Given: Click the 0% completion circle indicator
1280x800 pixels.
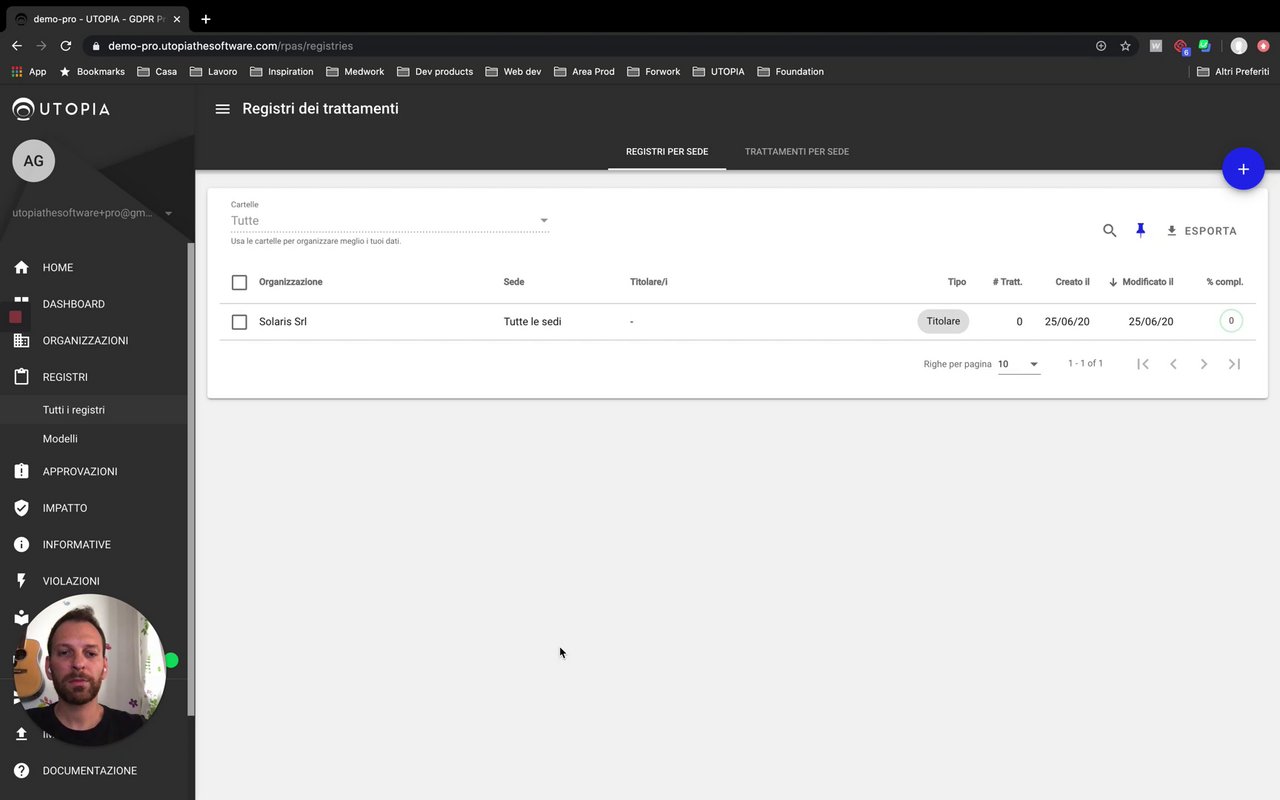Looking at the screenshot, I should click(1231, 321).
